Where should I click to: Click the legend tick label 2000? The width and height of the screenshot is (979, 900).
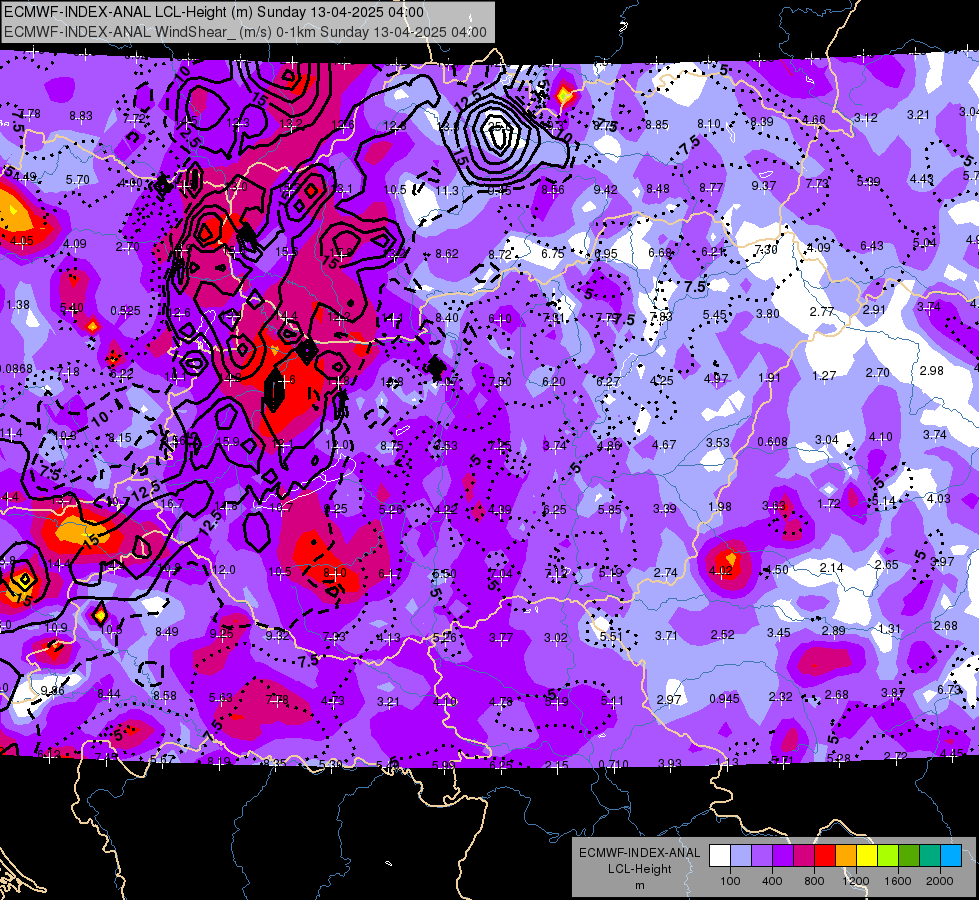(940, 881)
